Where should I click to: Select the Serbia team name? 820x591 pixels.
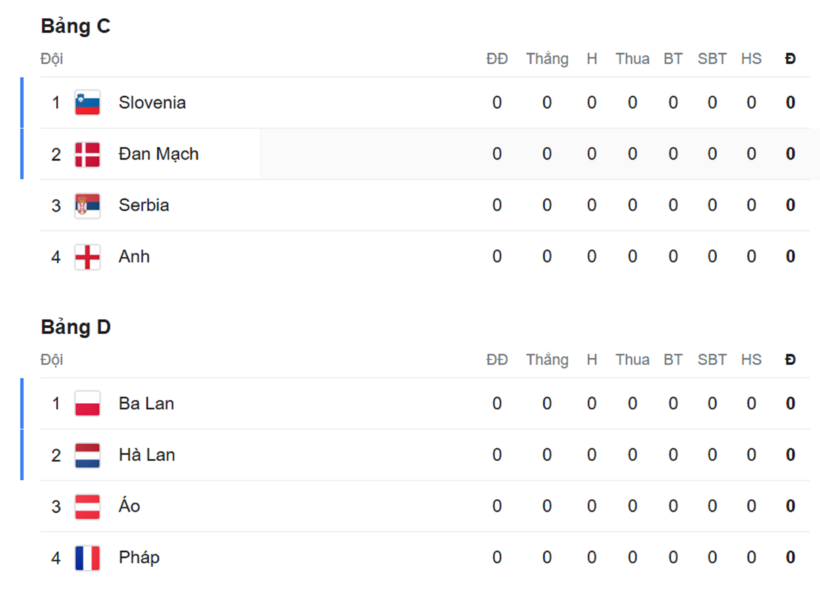coord(144,205)
